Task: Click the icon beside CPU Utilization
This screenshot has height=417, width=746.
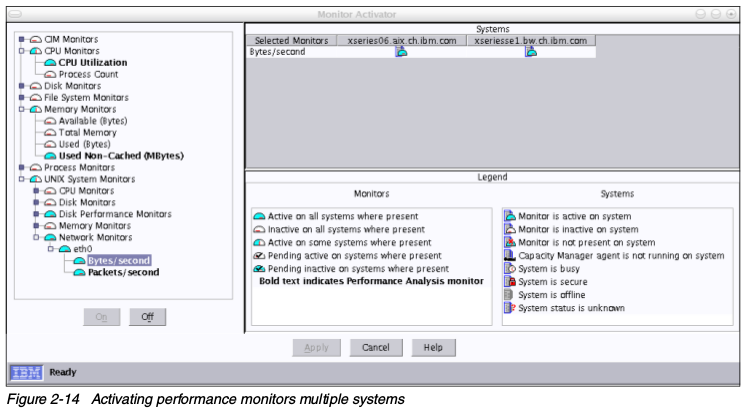Action: [x=51, y=62]
